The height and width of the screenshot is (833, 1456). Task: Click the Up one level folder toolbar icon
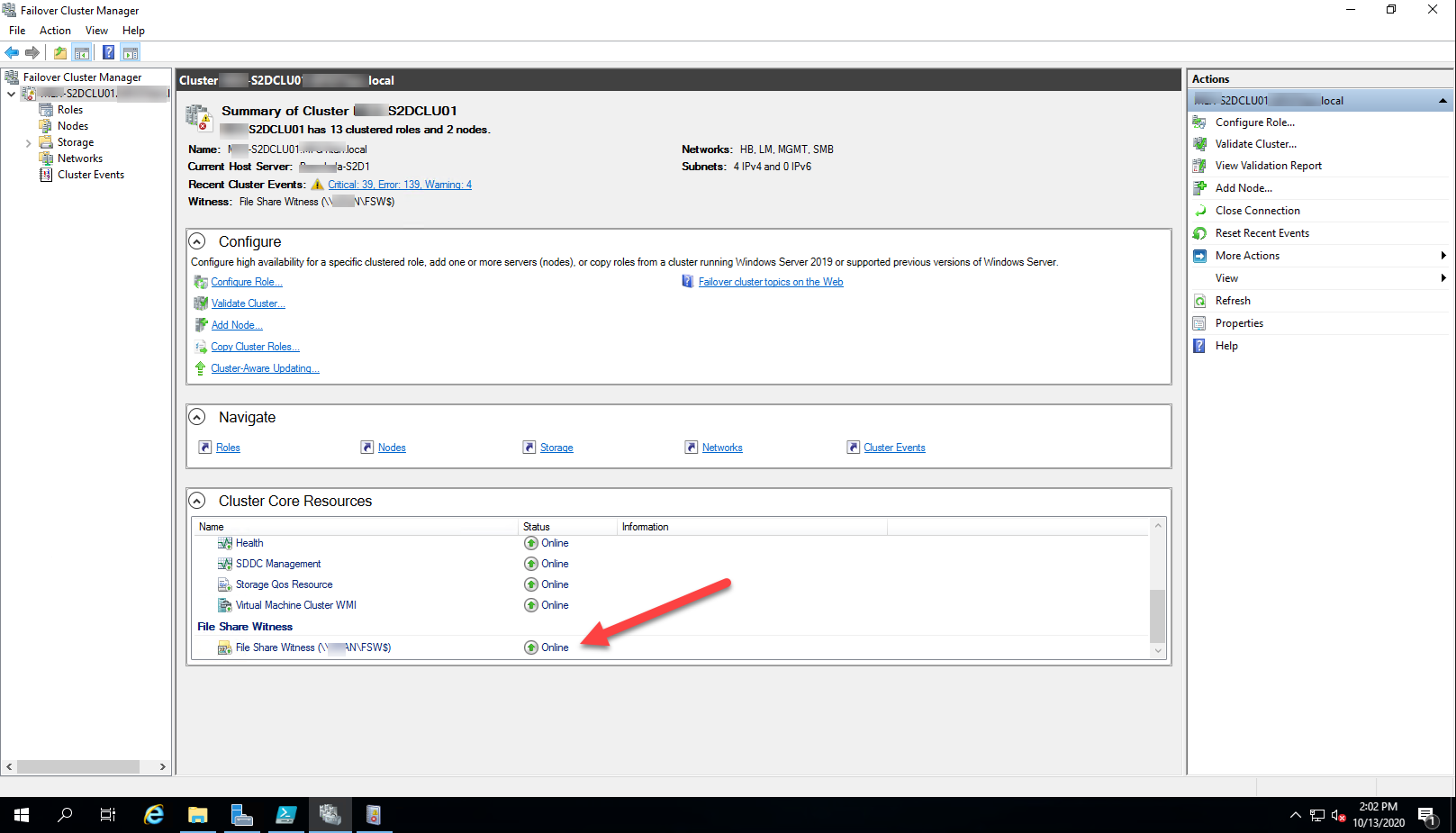[x=60, y=52]
